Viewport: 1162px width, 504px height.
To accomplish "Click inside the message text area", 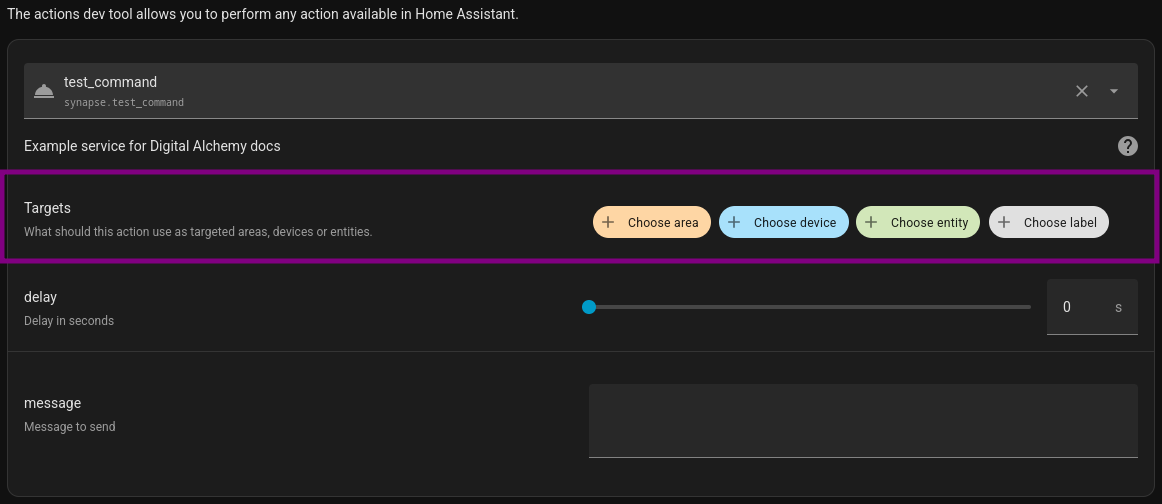I will pyautogui.click(x=862, y=420).
